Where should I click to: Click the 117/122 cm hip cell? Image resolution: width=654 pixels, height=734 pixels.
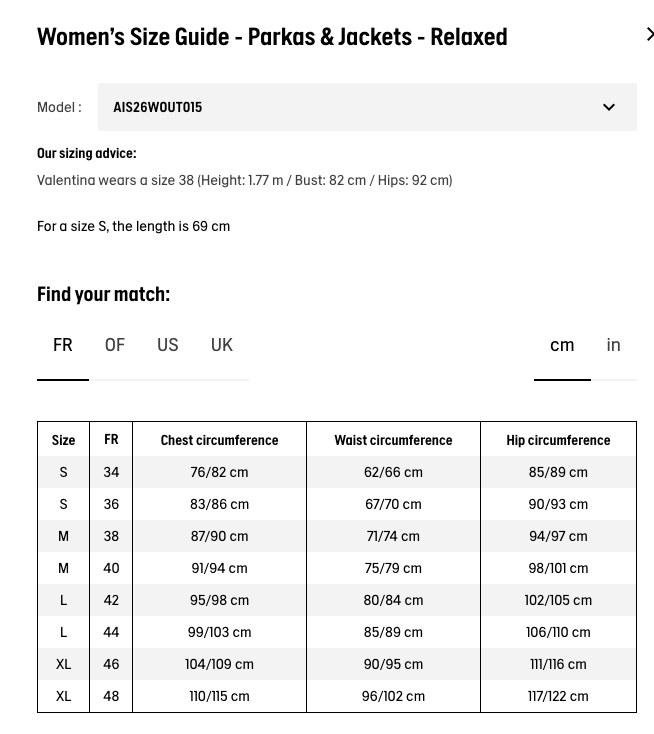pyautogui.click(x=558, y=696)
